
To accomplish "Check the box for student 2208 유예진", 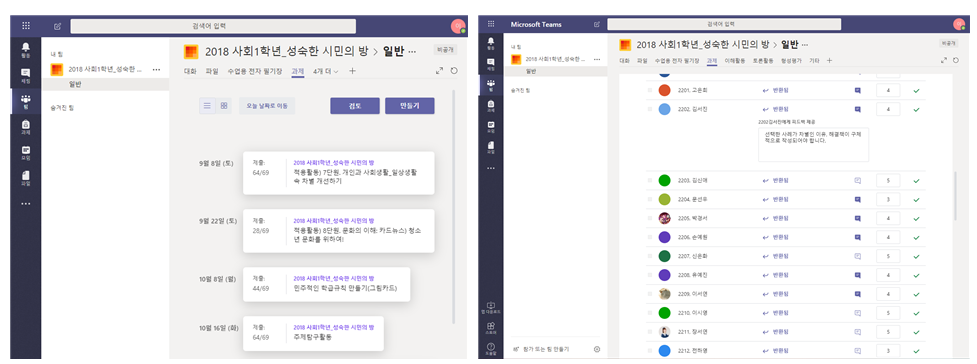I will click(650, 275).
